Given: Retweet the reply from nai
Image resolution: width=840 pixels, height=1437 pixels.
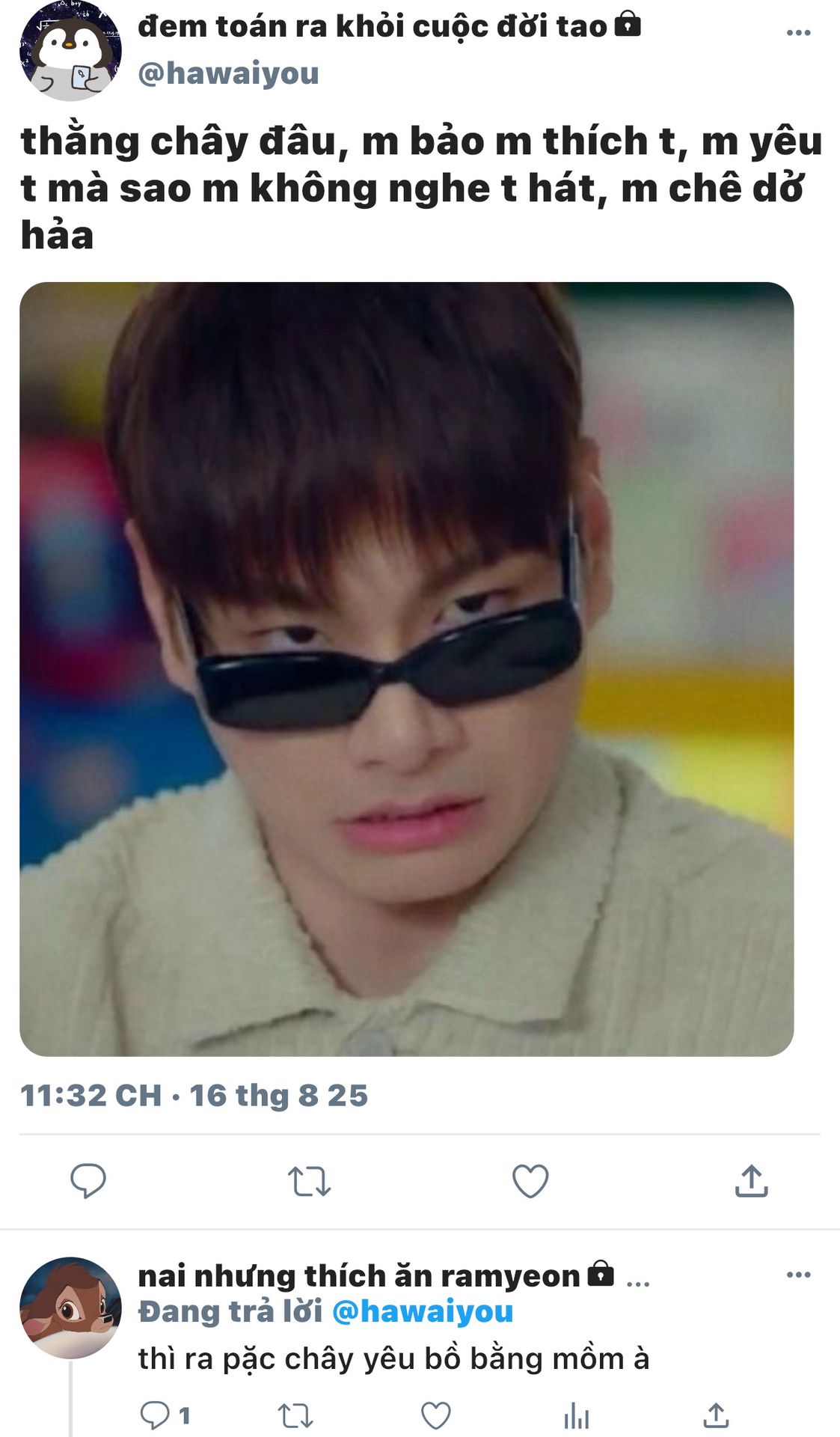Looking at the screenshot, I should point(295,1415).
